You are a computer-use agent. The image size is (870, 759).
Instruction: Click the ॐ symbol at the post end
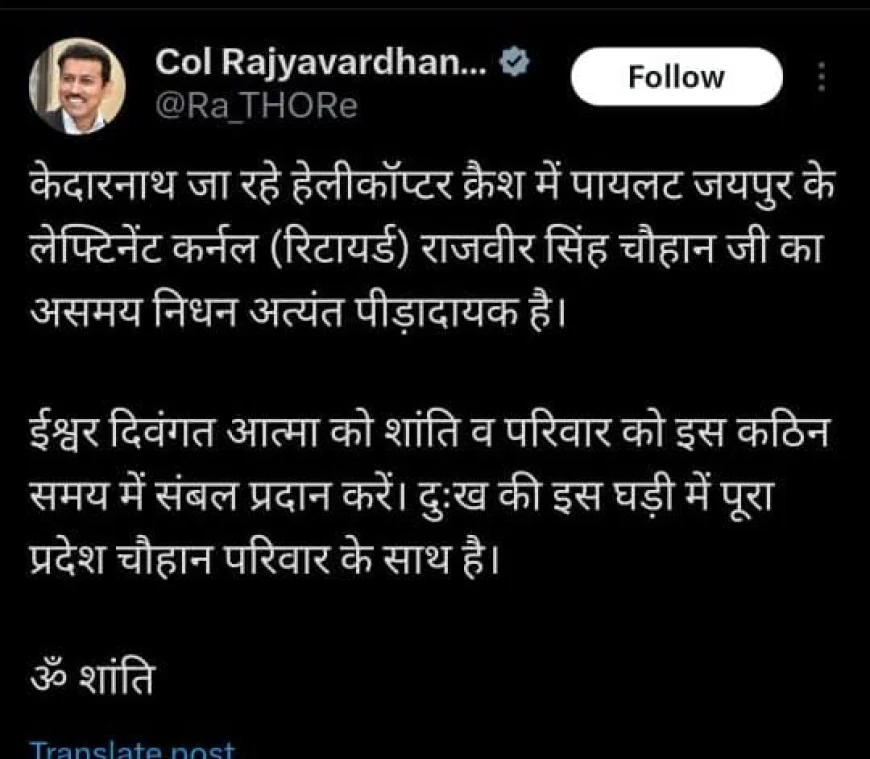coord(49,677)
